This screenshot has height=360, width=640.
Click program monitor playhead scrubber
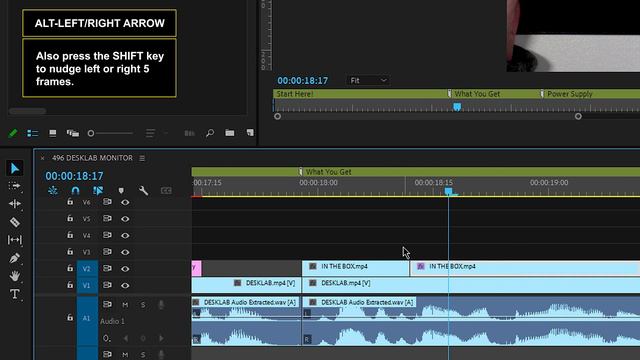457,107
